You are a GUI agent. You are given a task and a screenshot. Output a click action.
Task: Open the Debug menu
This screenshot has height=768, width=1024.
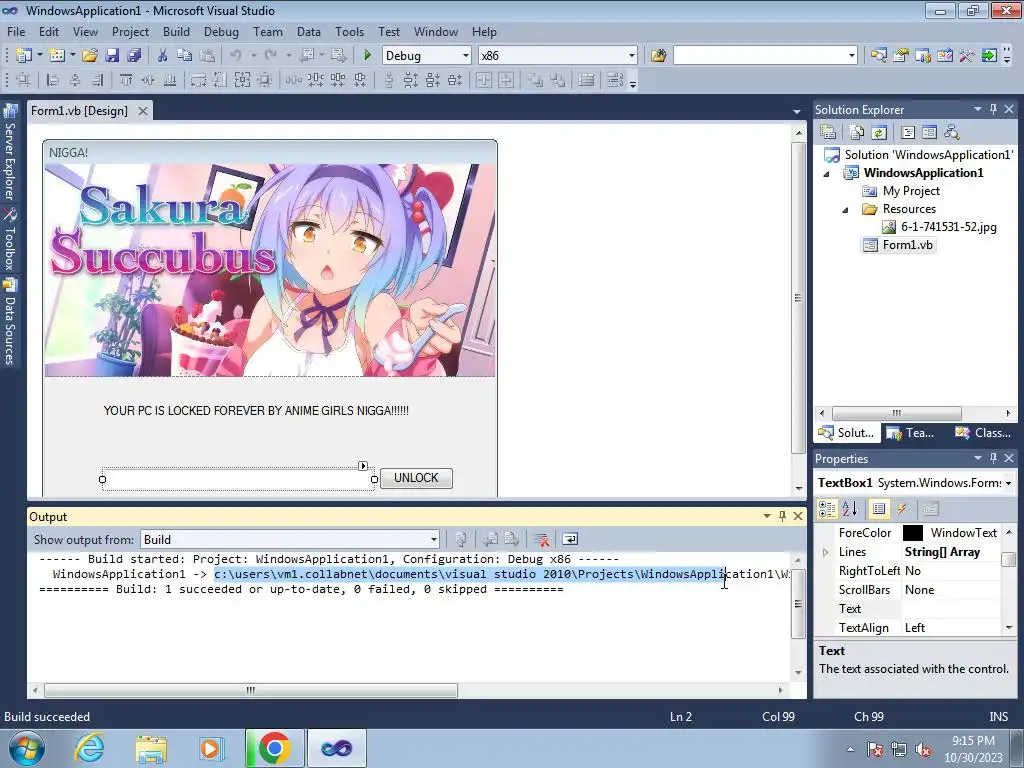(x=221, y=31)
